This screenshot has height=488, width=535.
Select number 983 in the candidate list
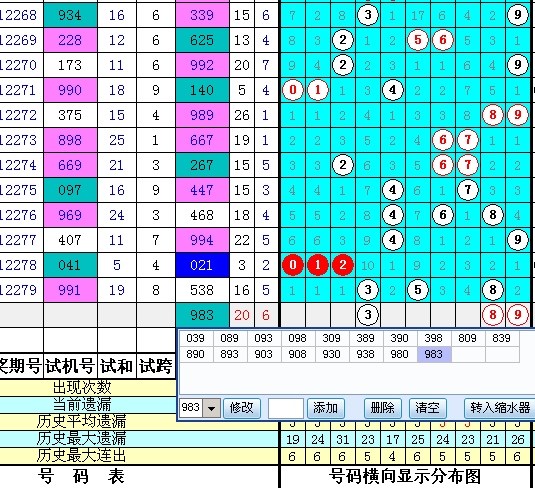(434, 354)
